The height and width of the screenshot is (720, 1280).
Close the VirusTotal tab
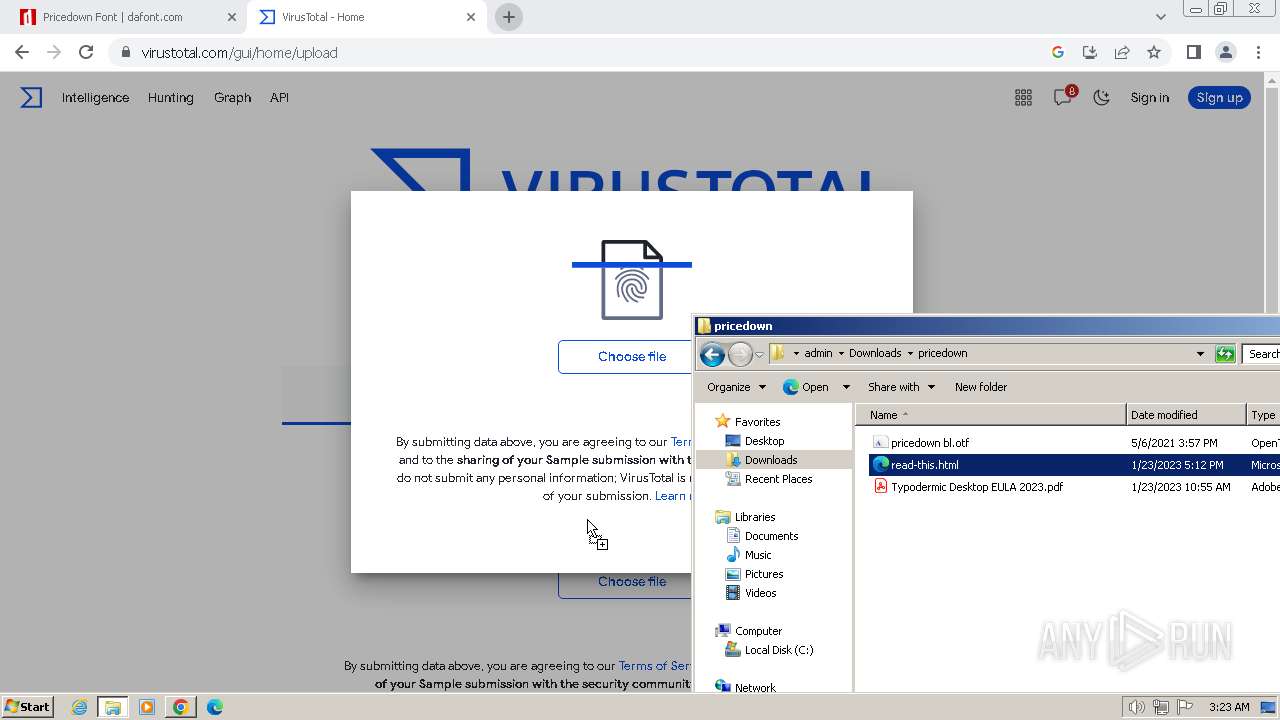tap(471, 17)
